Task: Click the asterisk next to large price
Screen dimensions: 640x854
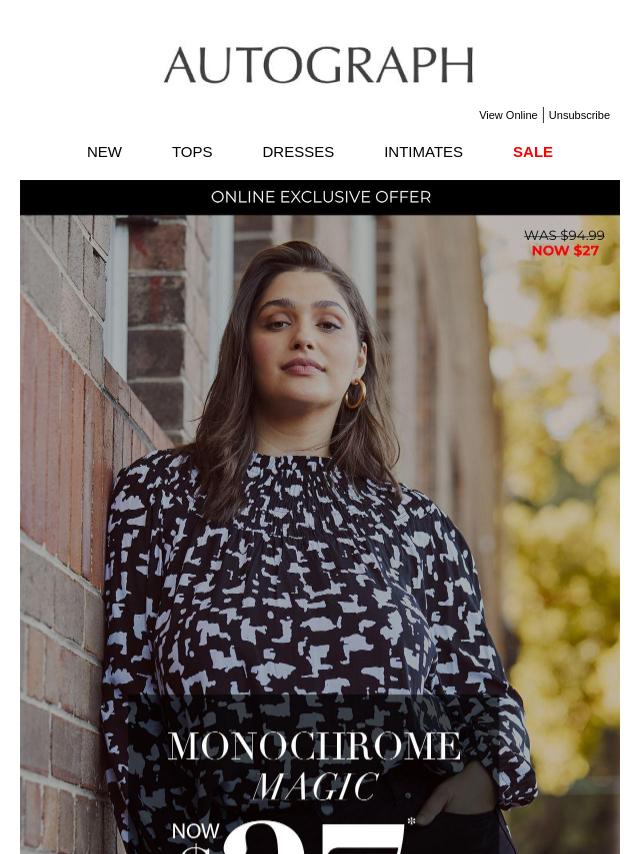Action: [411, 821]
